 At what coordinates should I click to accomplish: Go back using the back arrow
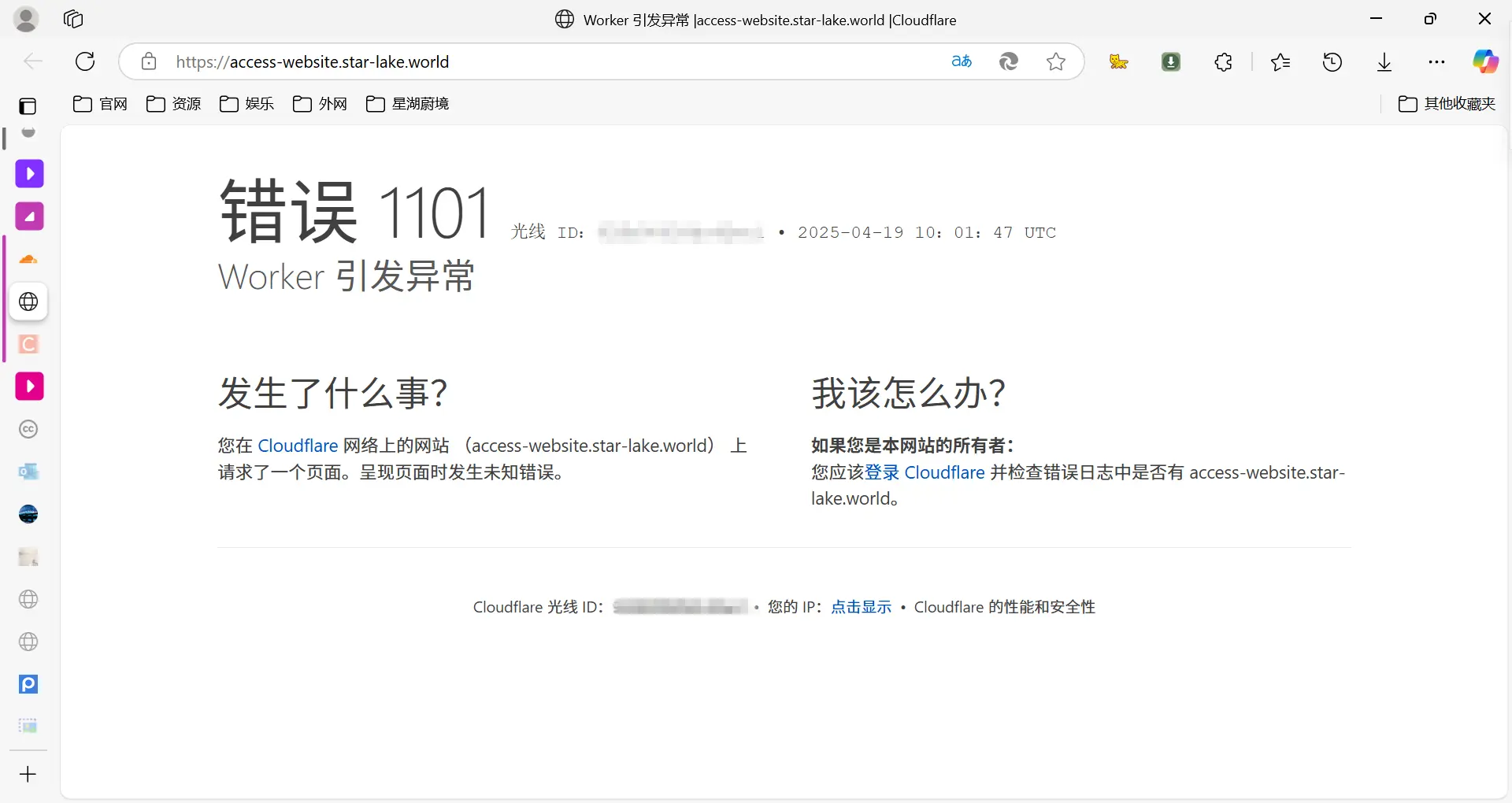tap(33, 61)
